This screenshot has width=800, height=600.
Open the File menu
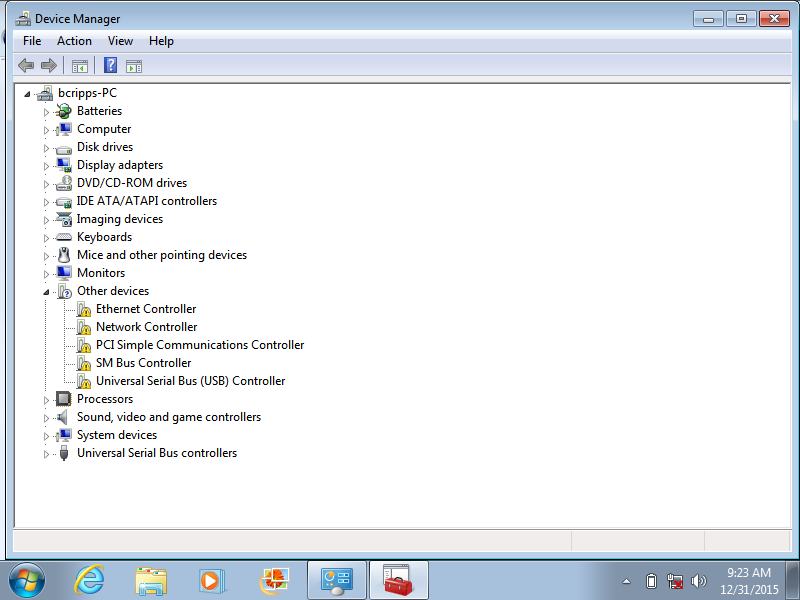32,41
